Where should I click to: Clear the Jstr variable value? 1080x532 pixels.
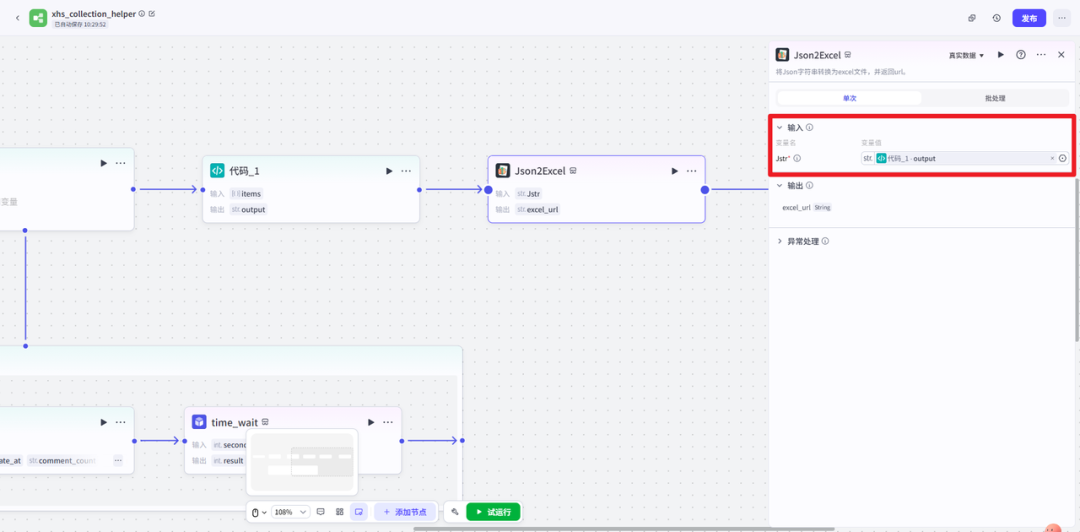pos(1051,158)
